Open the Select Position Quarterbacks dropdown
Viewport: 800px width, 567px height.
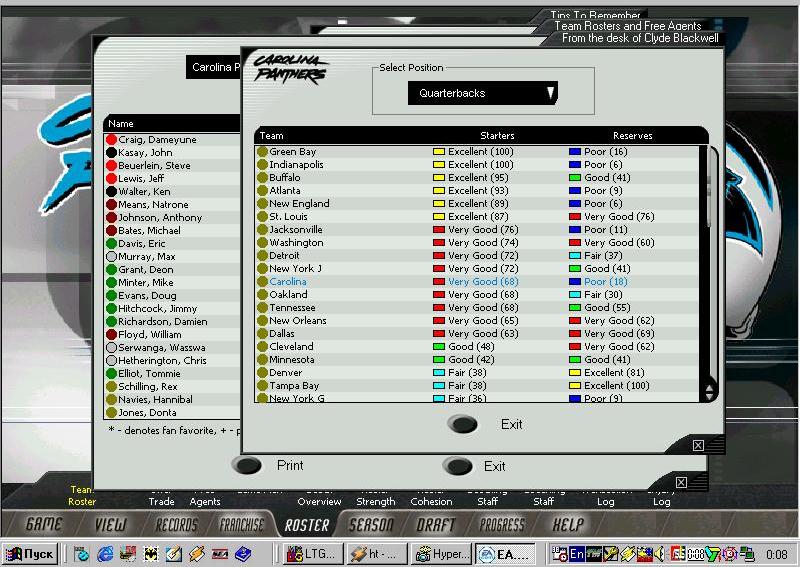click(481, 94)
